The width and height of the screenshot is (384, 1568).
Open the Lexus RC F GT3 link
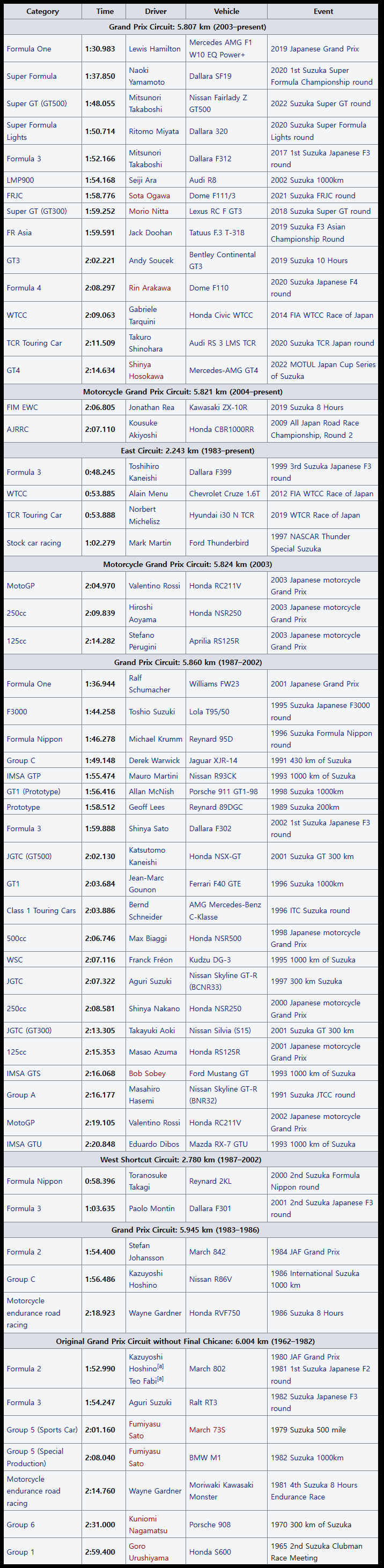pos(215,211)
